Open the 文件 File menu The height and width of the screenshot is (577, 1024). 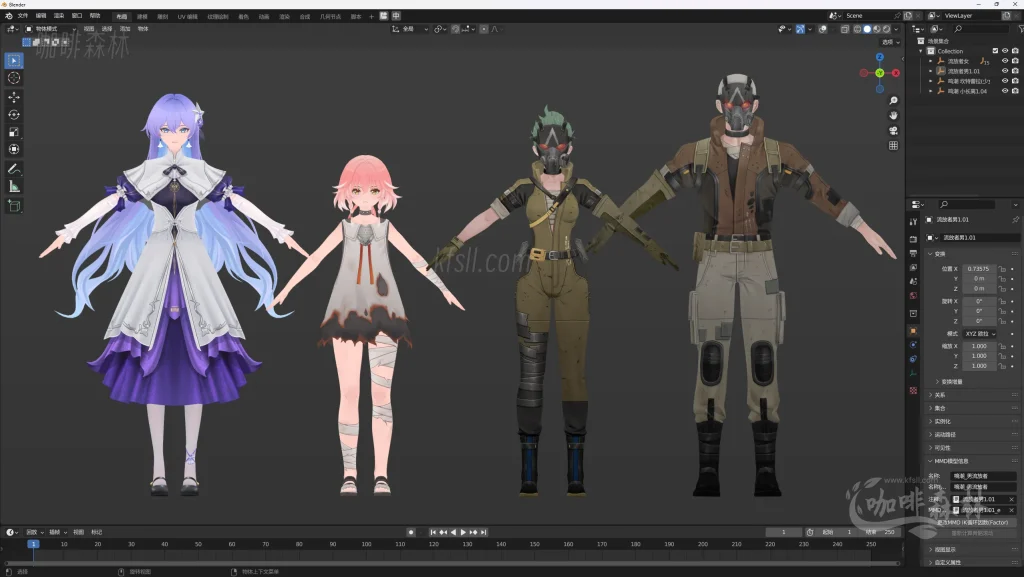tap(23, 16)
